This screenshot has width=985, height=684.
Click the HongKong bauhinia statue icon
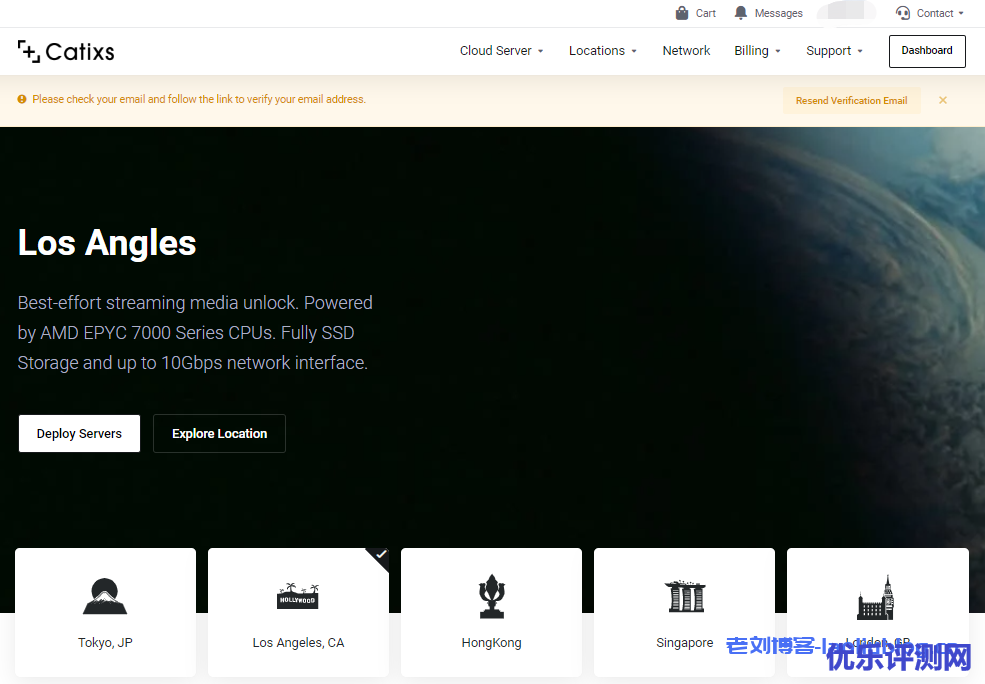491,596
